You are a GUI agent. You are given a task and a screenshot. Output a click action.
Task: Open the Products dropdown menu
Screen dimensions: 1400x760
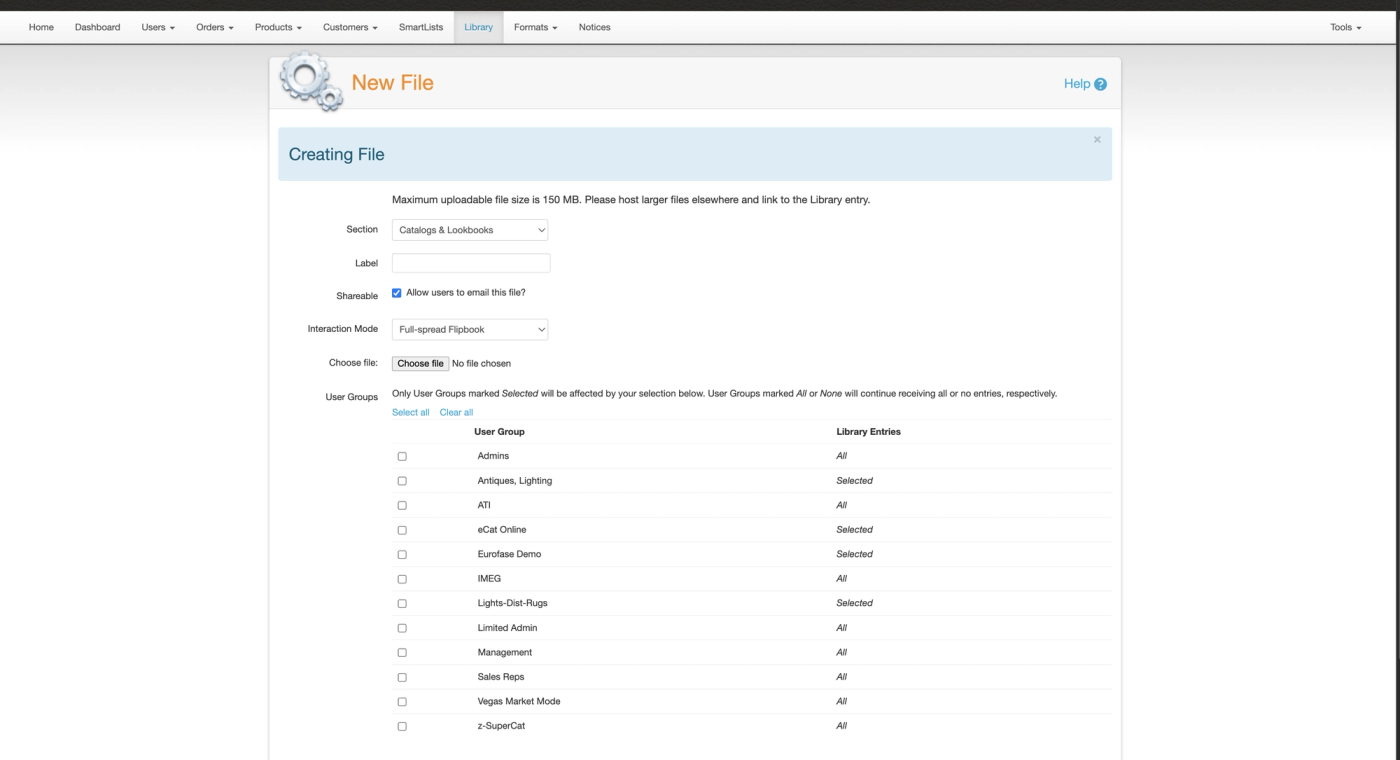278,27
